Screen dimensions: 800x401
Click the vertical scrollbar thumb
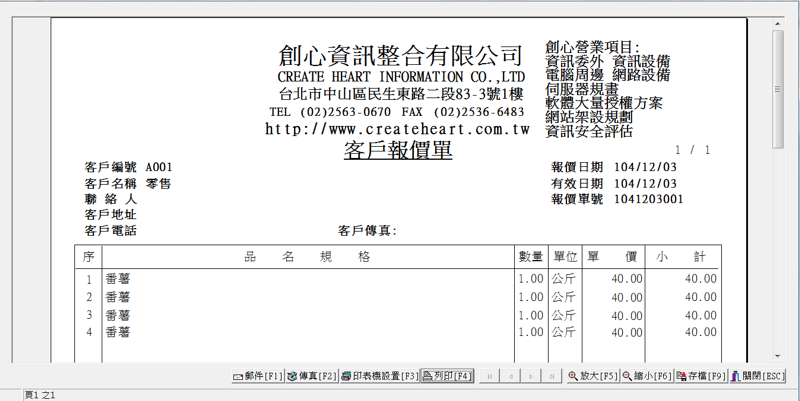(x=778, y=89)
